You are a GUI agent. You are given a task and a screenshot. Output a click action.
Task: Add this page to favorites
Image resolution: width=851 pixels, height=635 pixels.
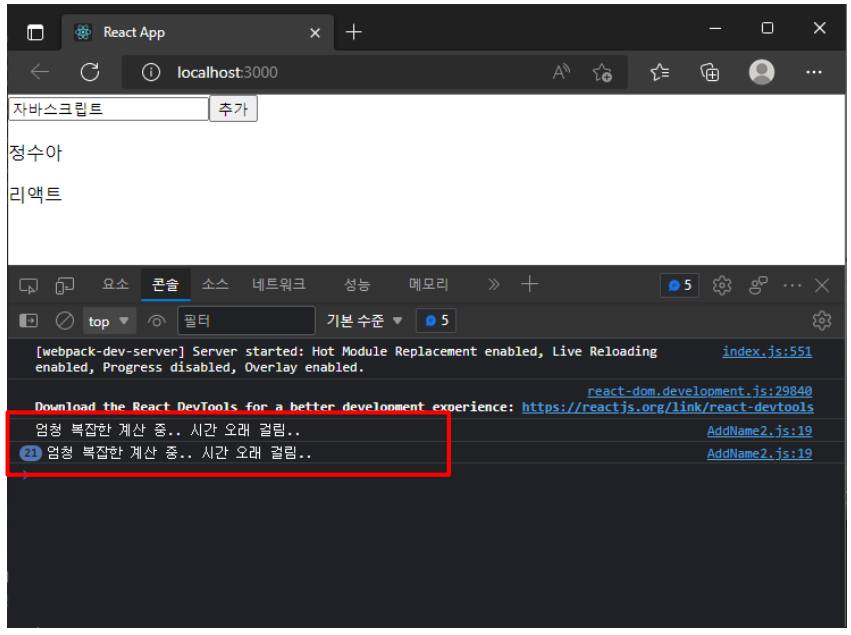[x=602, y=72]
